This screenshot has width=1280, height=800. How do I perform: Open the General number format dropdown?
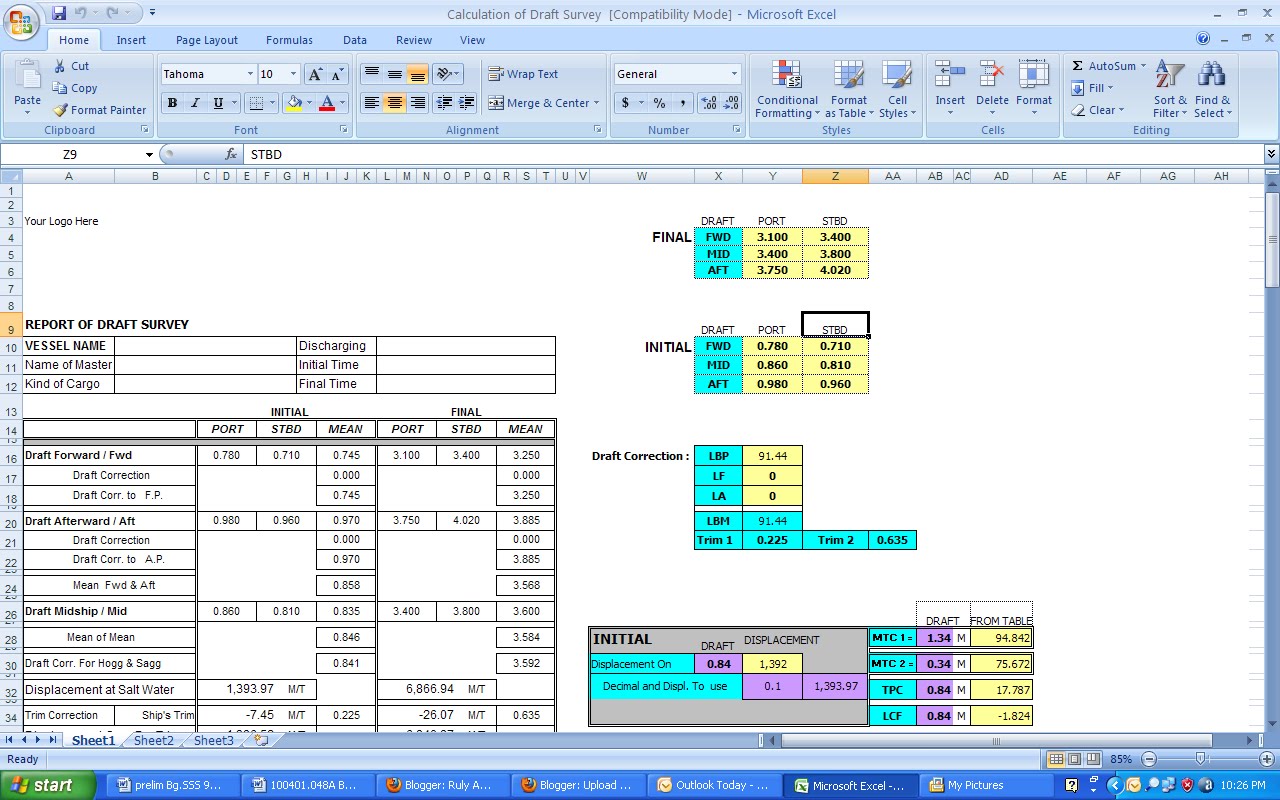[x=735, y=73]
